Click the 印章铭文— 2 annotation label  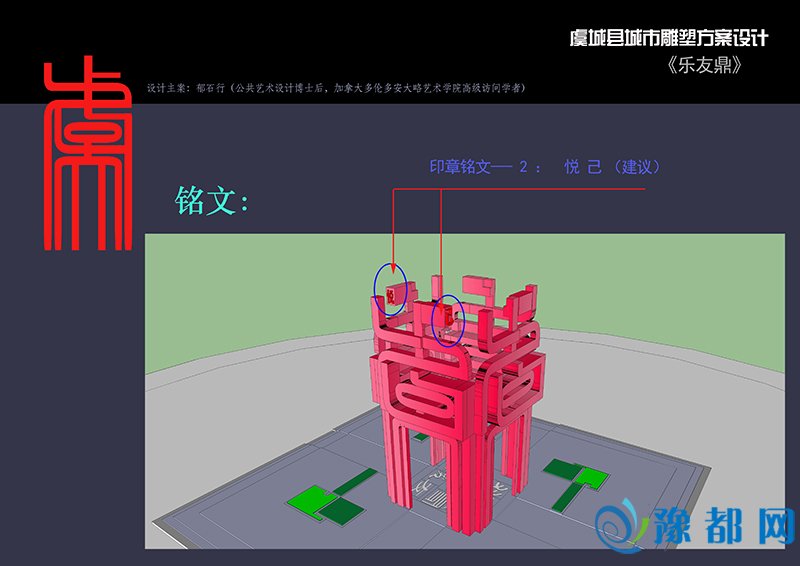click(x=486, y=167)
